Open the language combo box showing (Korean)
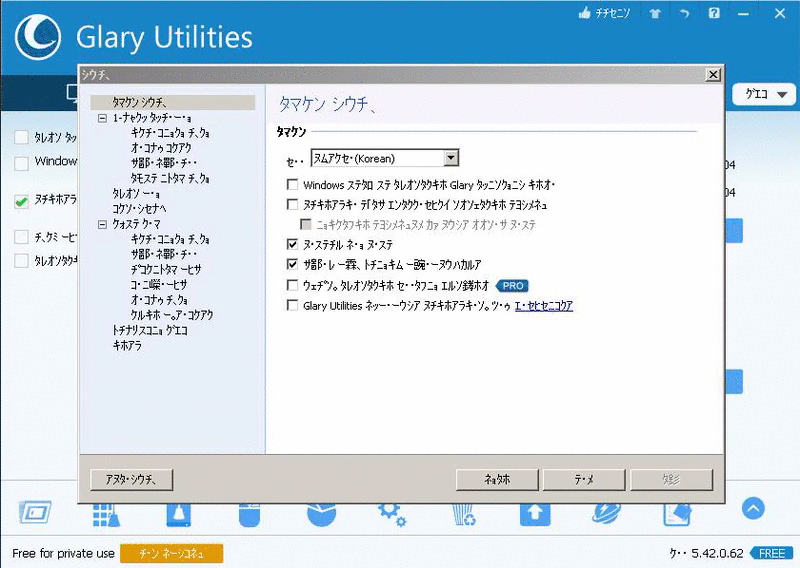Screen dimensions: 800x568 coord(385,158)
